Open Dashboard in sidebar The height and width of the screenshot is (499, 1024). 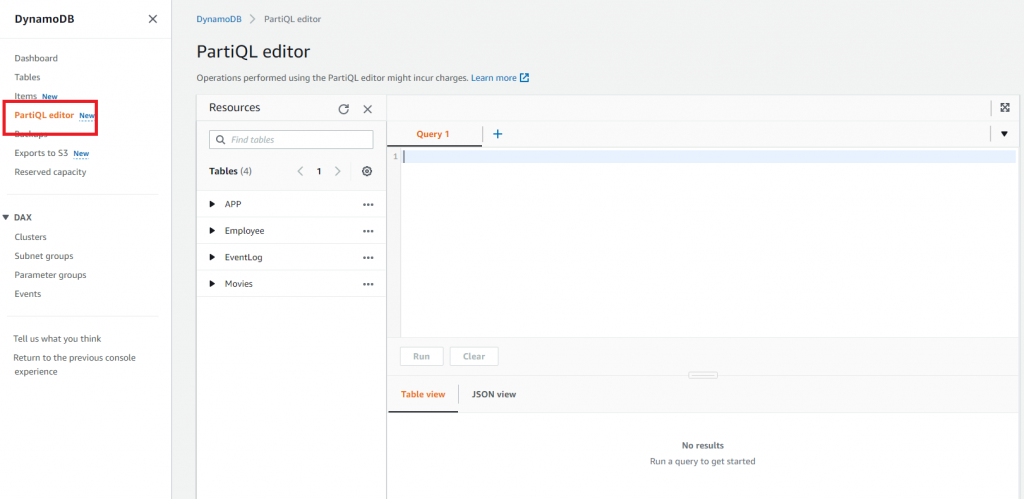36,58
